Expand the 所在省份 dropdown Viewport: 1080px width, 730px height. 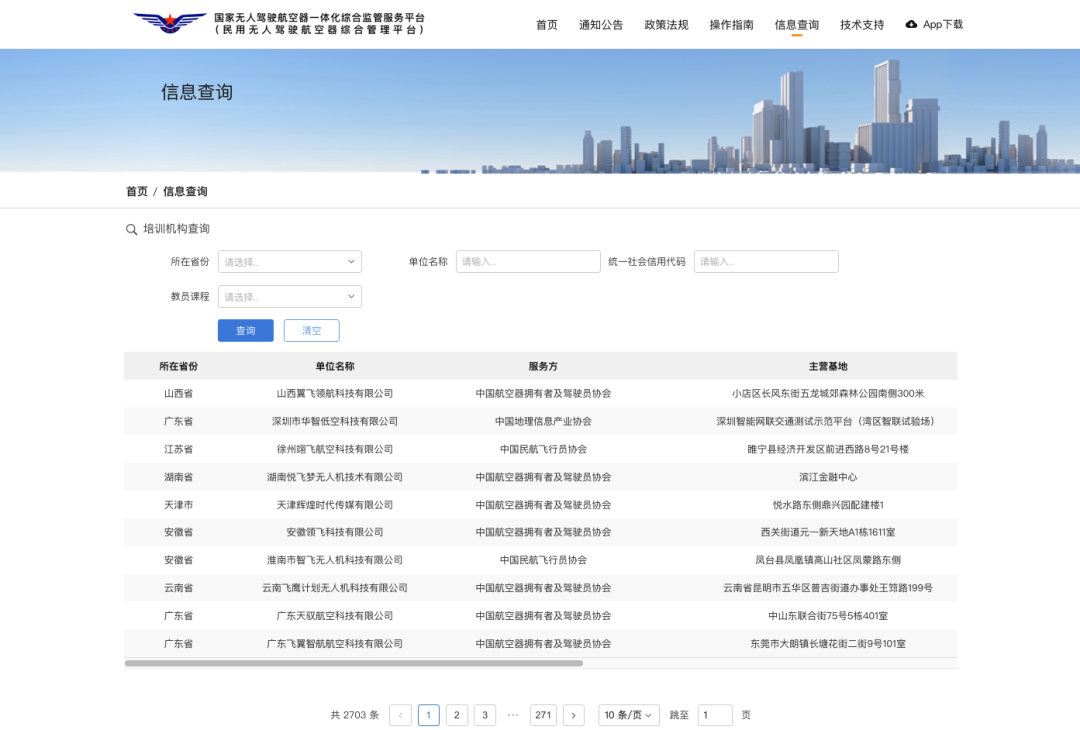pyautogui.click(x=289, y=262)
